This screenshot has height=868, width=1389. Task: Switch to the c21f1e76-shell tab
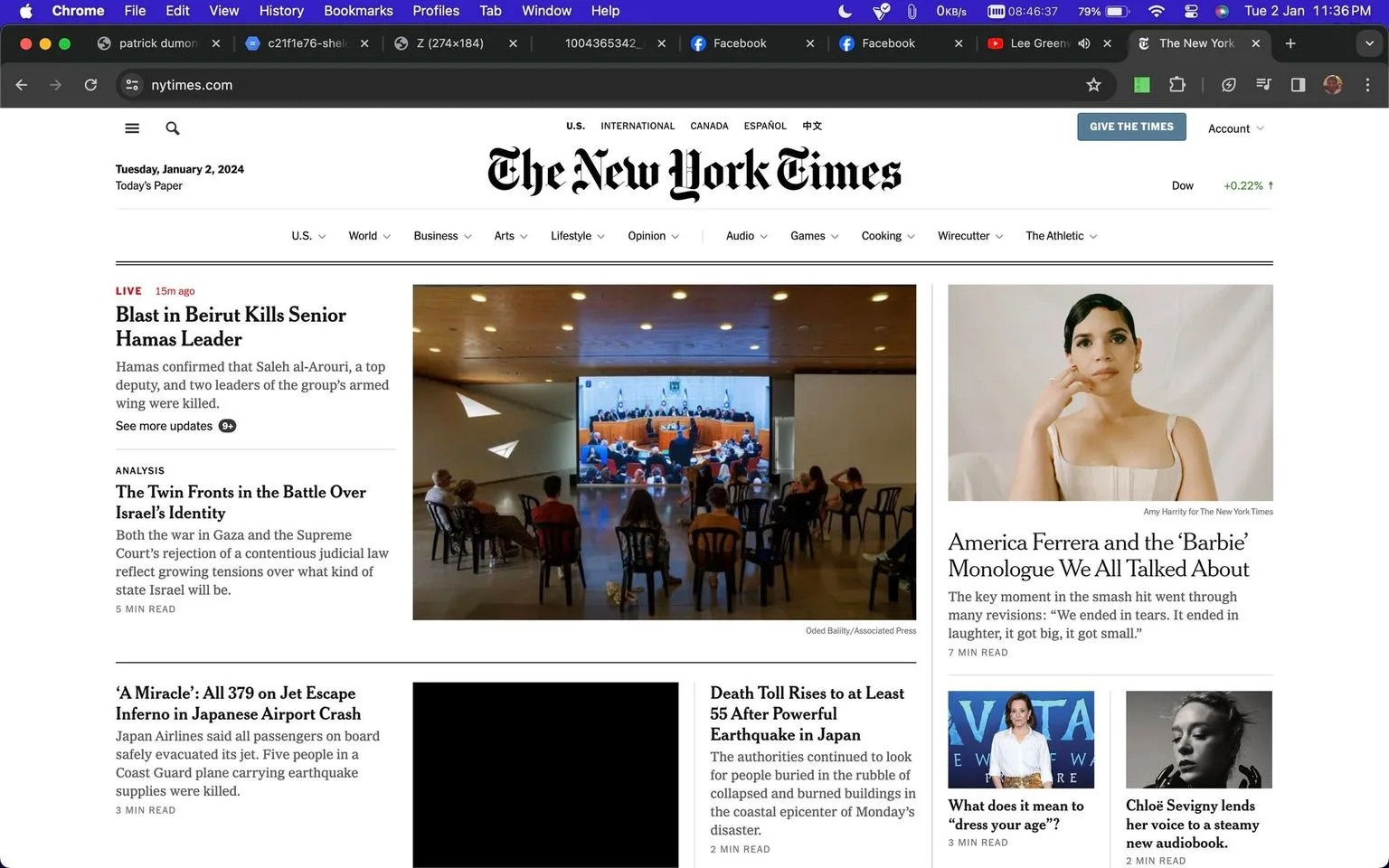coord(307,43)
